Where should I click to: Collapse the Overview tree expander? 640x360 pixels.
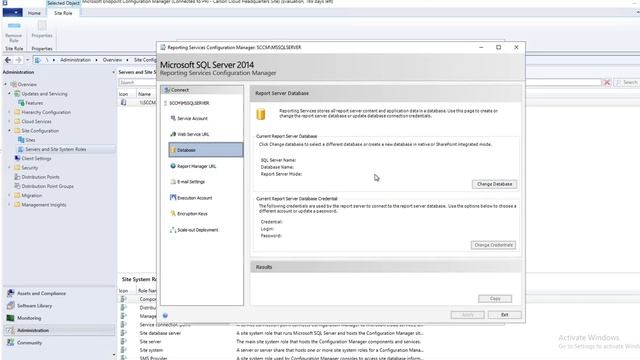click(5, 84)
